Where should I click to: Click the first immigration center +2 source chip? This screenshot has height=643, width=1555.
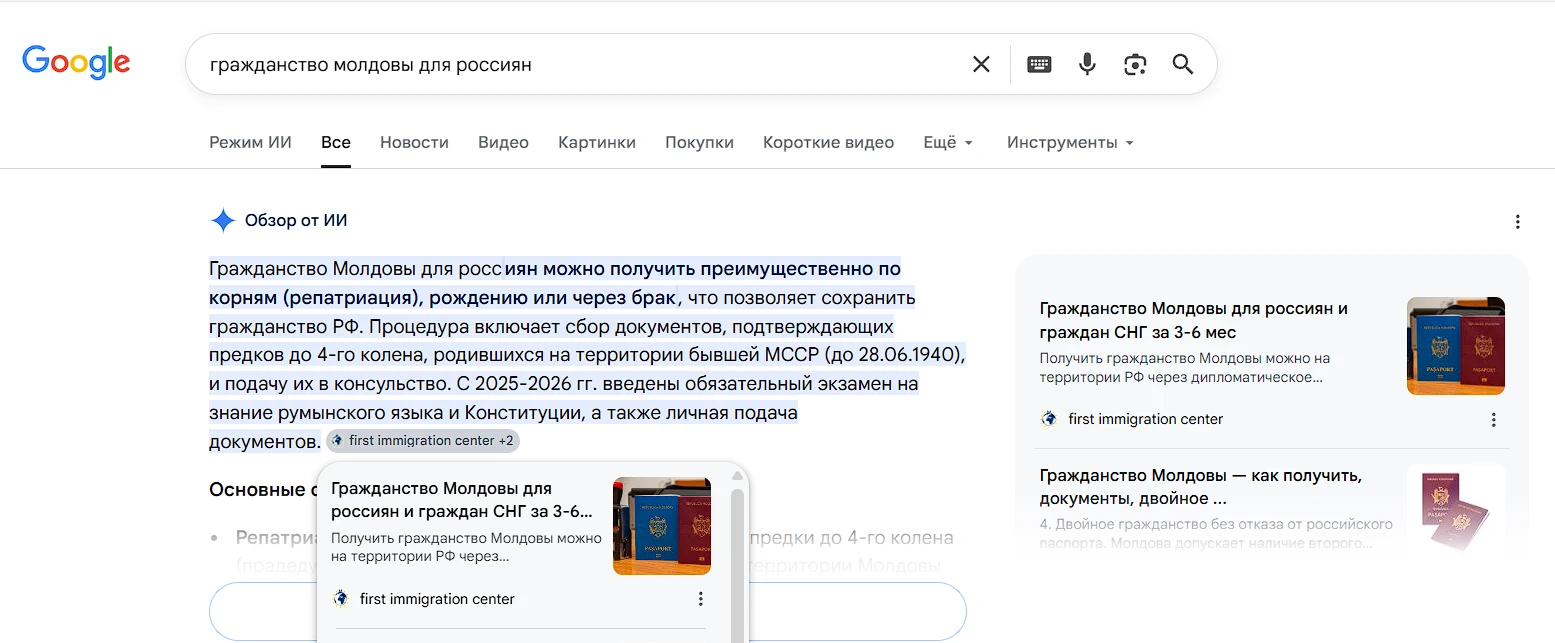coord(422,441)
